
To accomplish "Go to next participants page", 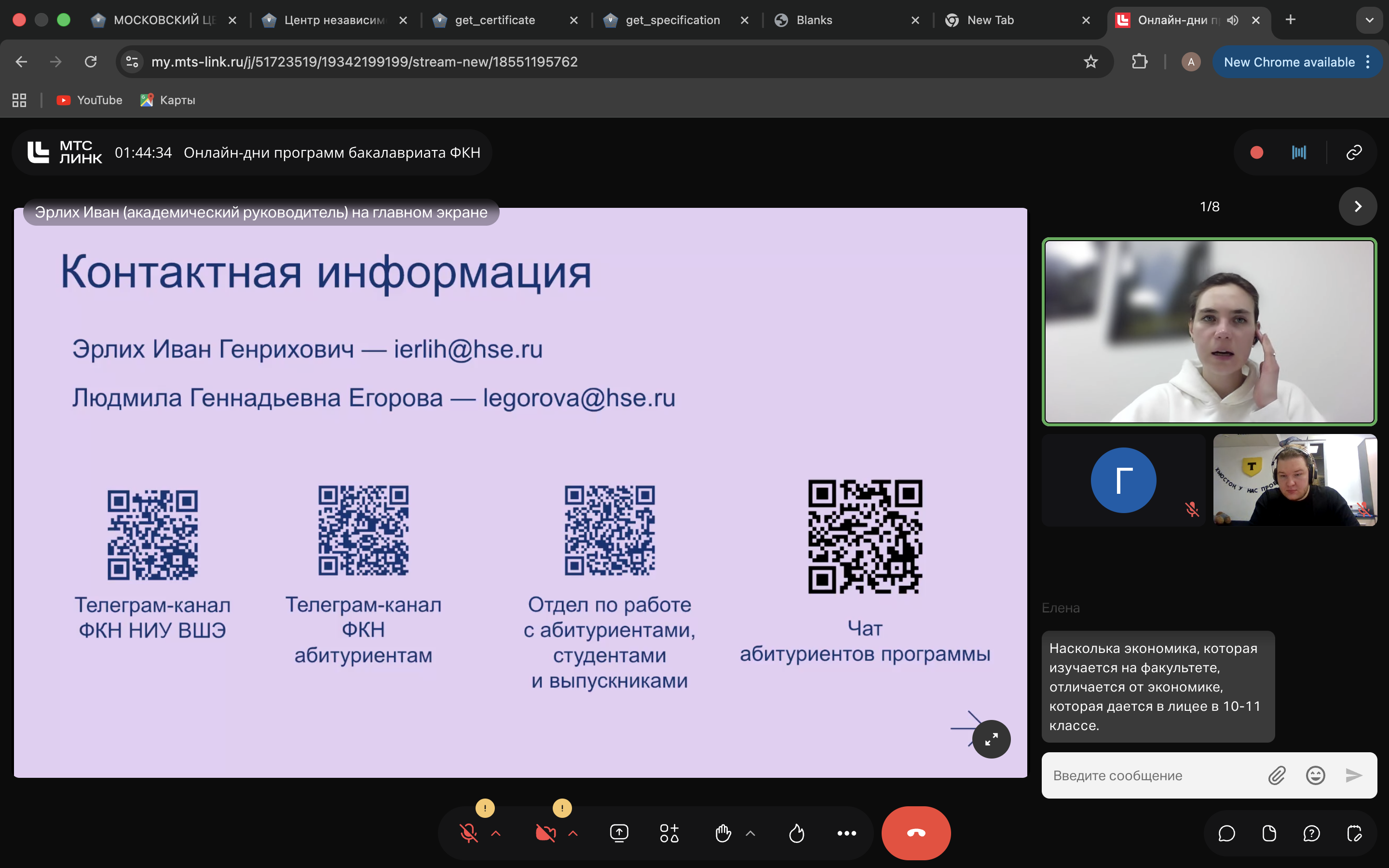I will pyautogui.click(x=1358, y=206).
